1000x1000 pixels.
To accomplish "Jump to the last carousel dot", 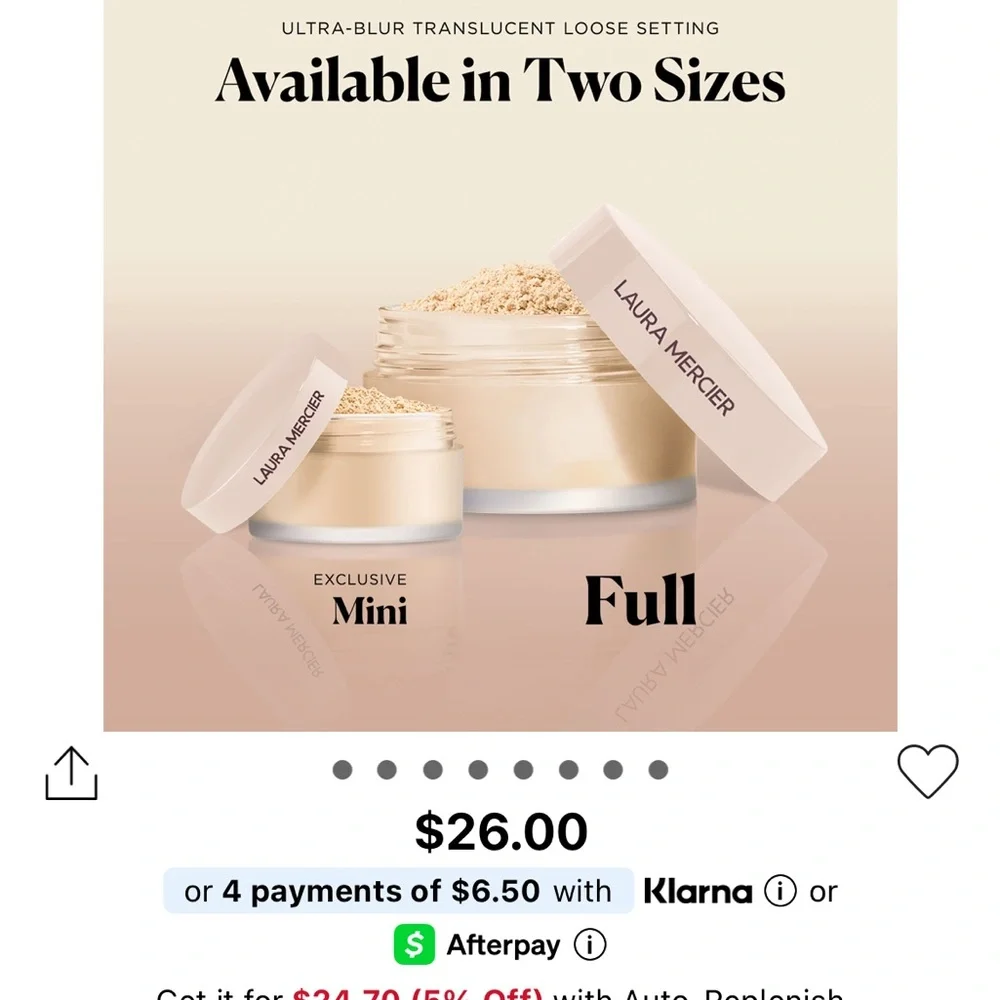I will click(658, 769).
